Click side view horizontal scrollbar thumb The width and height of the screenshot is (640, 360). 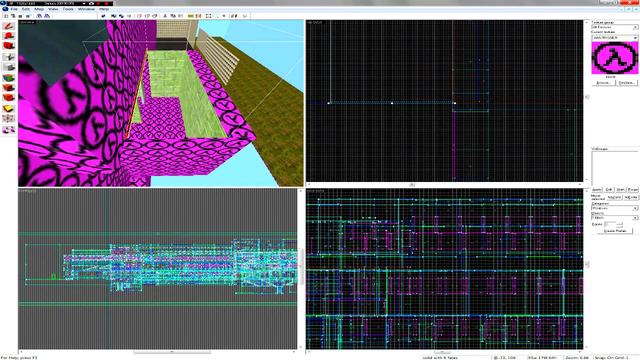coord(442,352)
